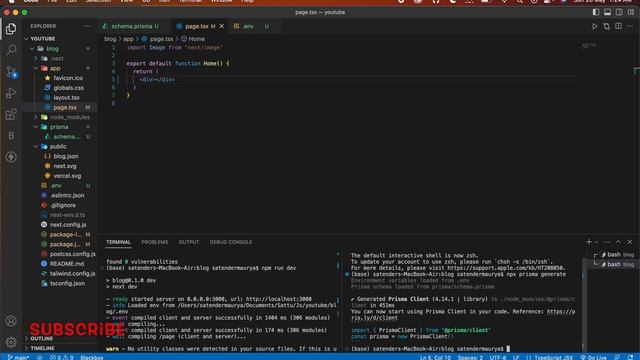The height and width of the screenshot is (360, 640).
Task: Click the editor minimap
Action: tap(589, 45)
